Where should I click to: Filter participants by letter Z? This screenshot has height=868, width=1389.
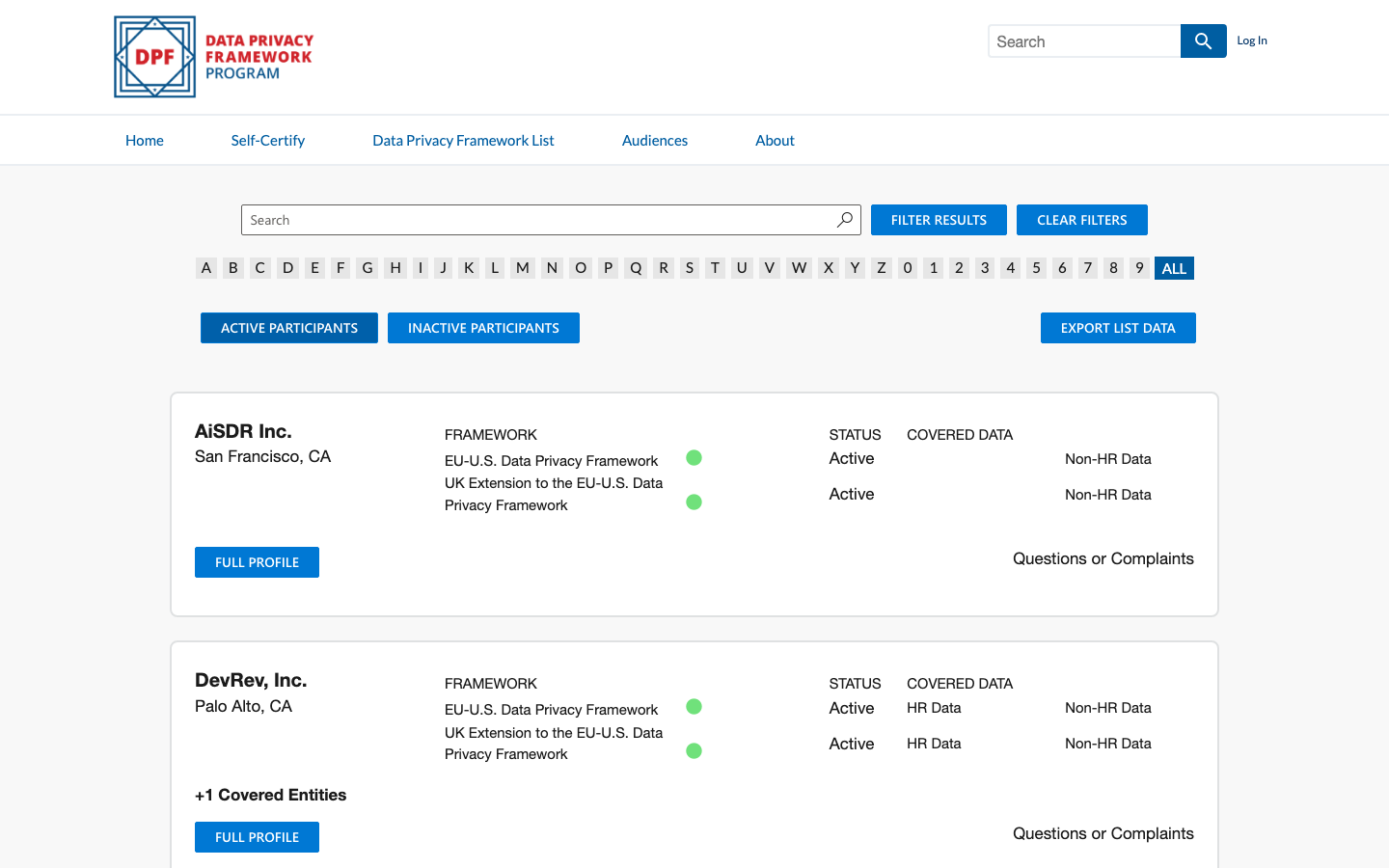click(x=882, y=268)
